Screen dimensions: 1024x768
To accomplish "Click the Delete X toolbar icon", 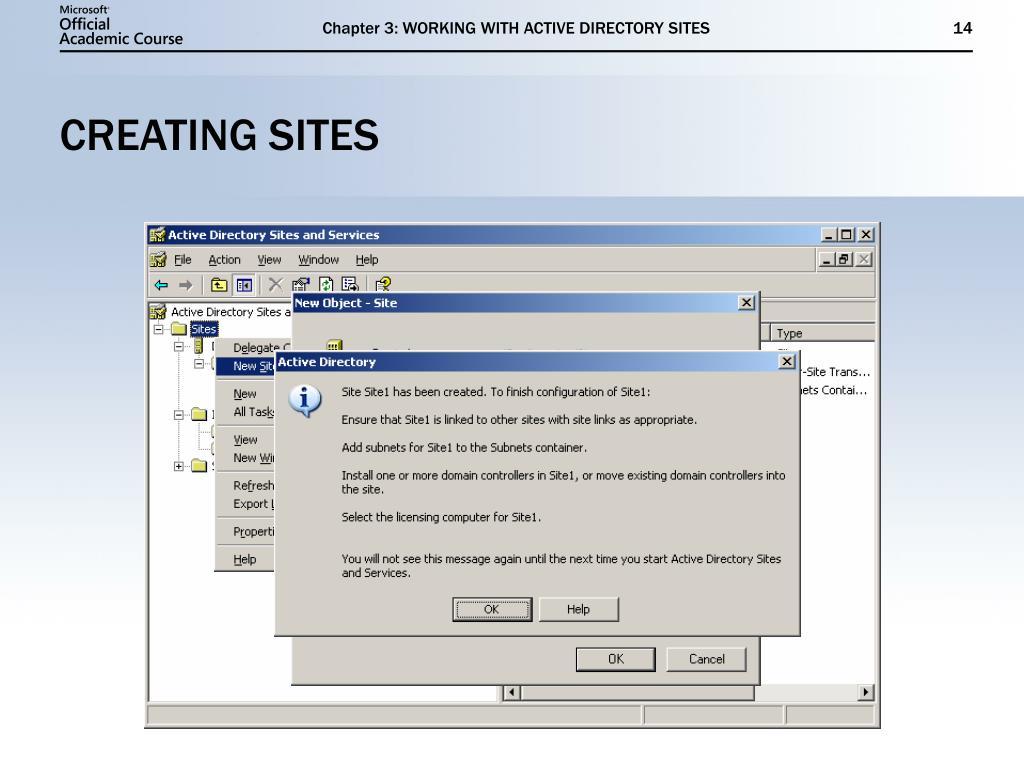I will [276, 285].
